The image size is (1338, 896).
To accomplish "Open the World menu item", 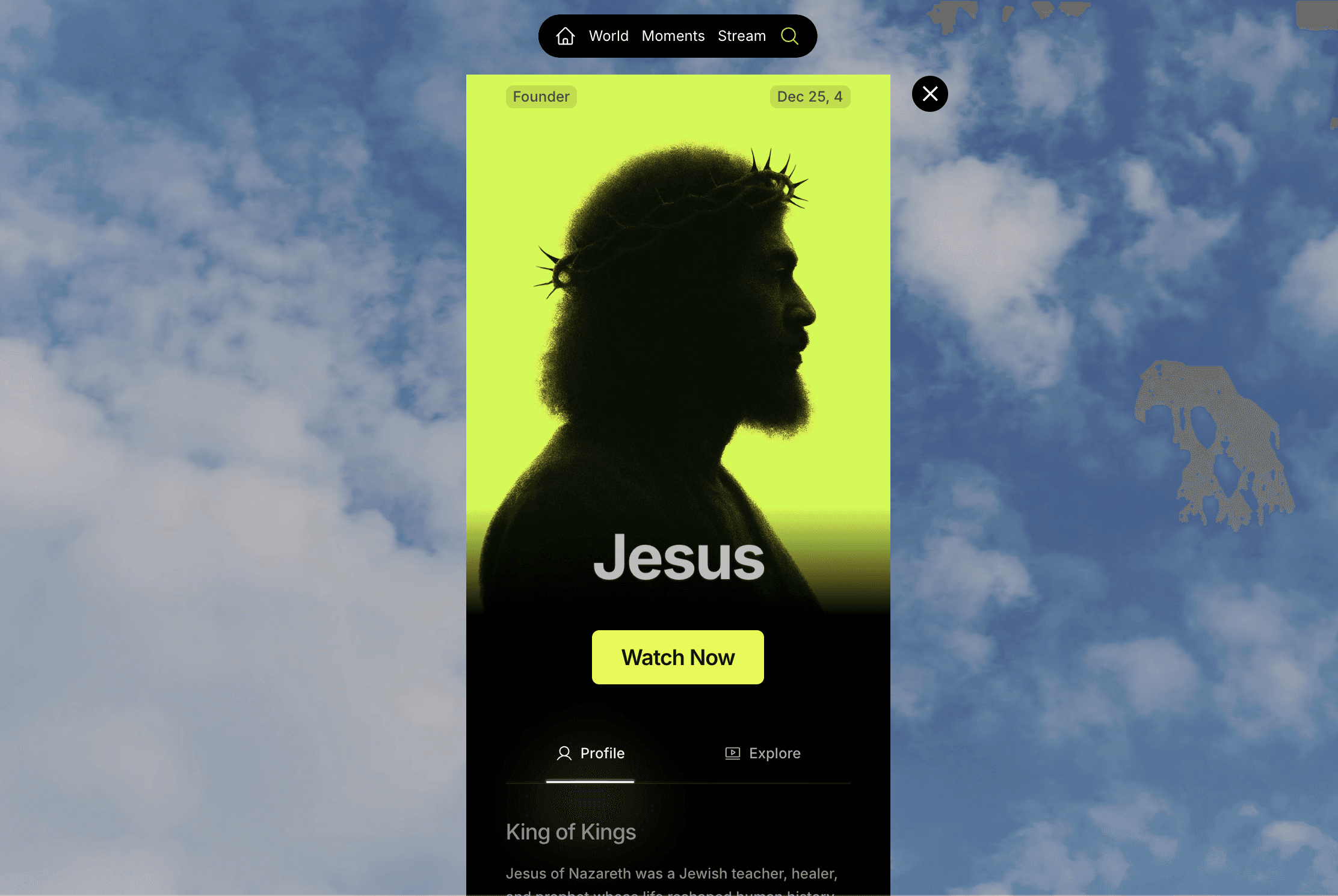I will [609, 36].
